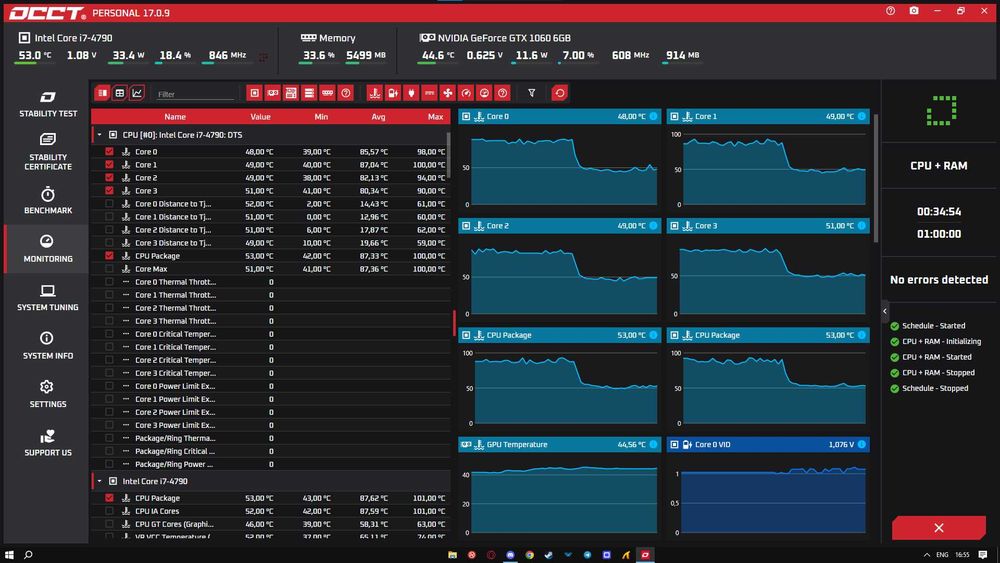Click the fan sensor filter icon
Image resolution: width=1000 pixels, height=563 pixels.
click(x=448, y=93)
